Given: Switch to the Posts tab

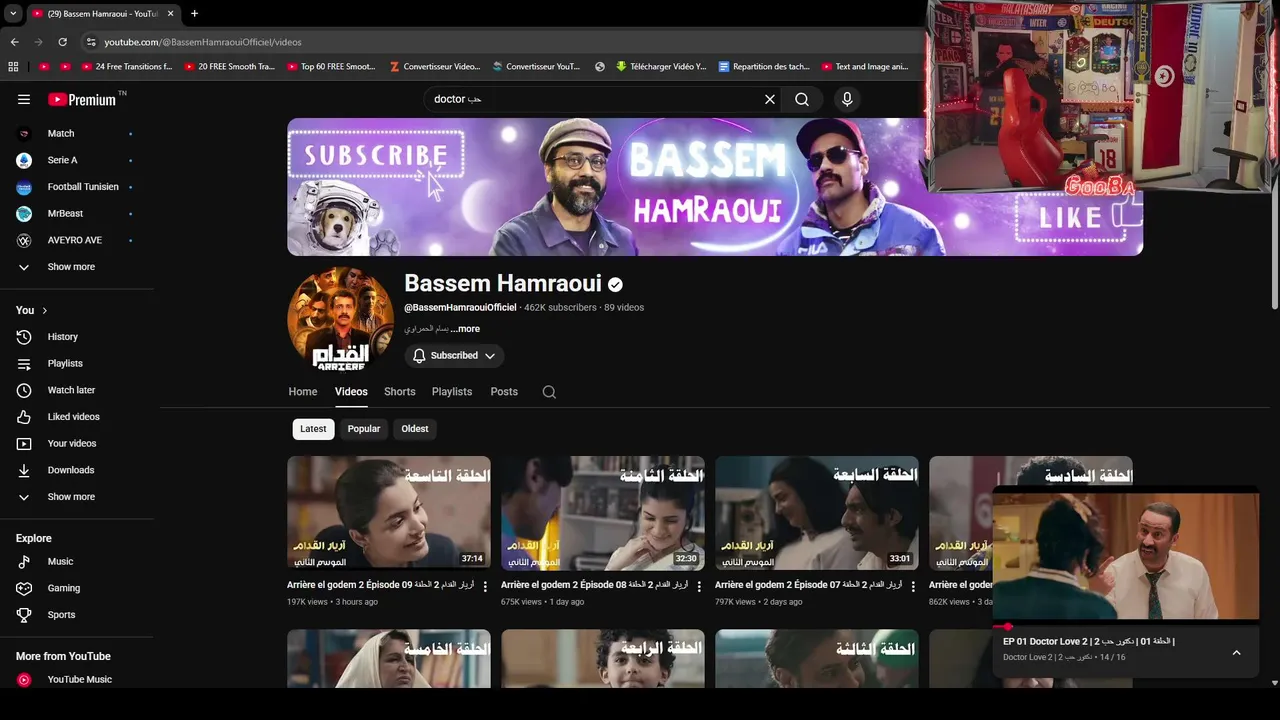Looking at the screenshot, I should (504, 392).
